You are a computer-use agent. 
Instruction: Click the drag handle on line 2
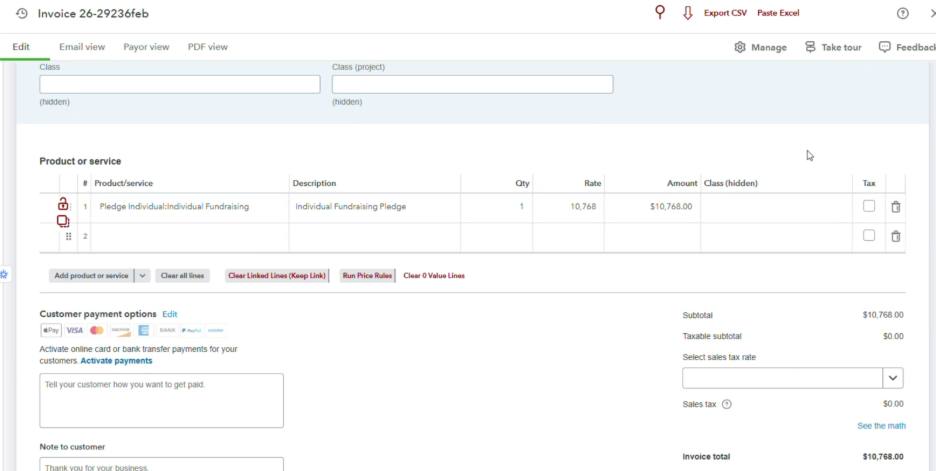click(x=68, y=236)
